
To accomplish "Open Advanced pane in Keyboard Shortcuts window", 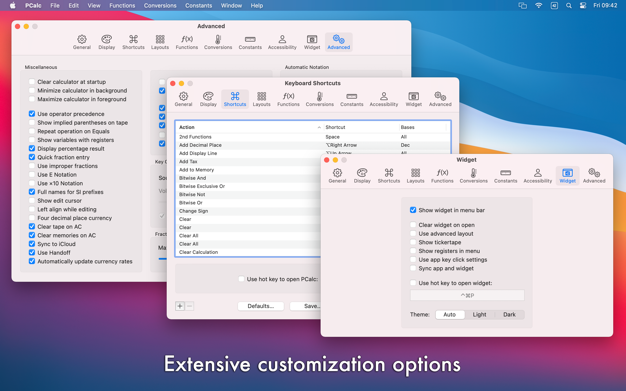I will pos(440,99).
